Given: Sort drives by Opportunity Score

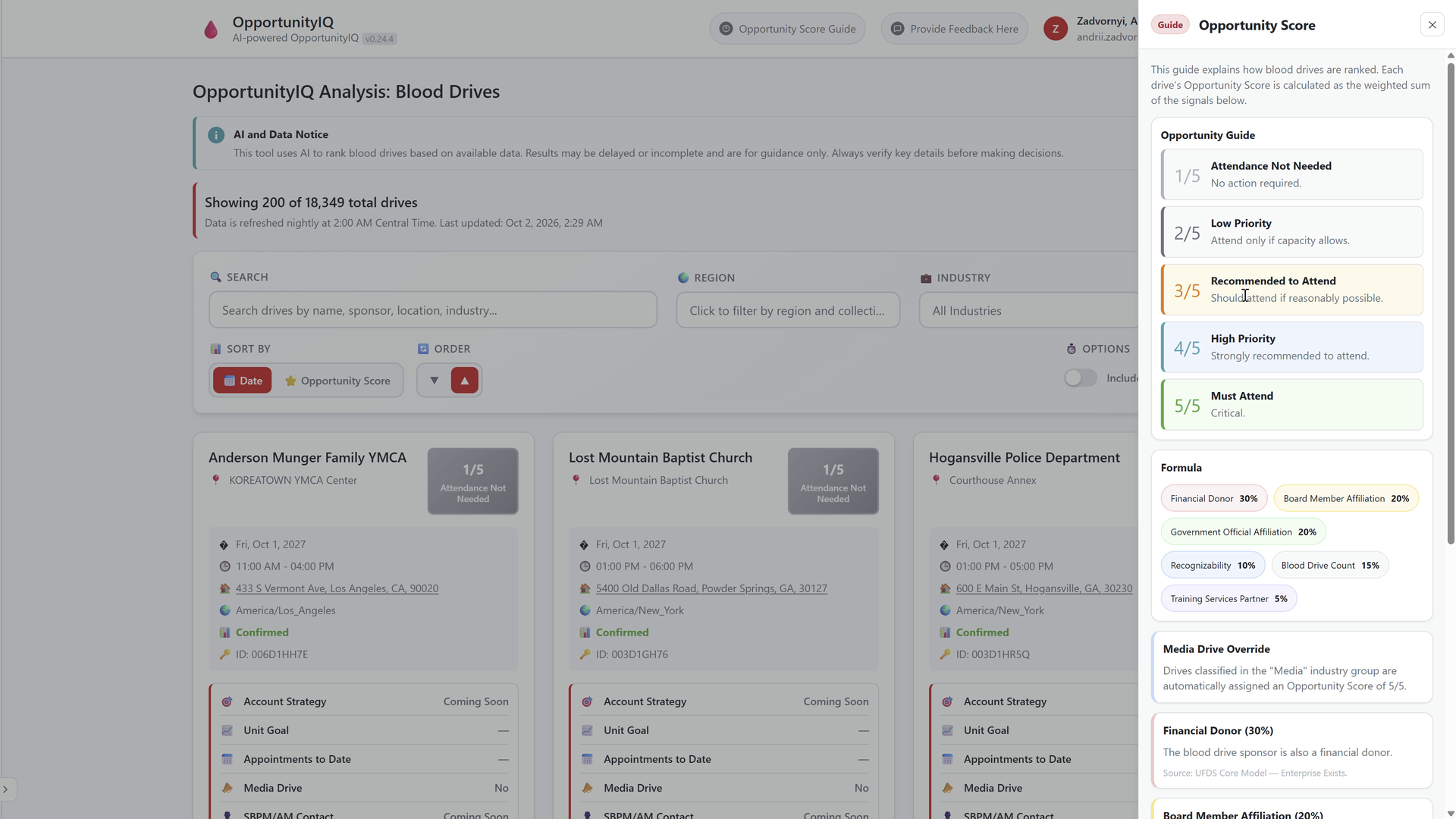Looking at the screenshot, I should 337,381.
